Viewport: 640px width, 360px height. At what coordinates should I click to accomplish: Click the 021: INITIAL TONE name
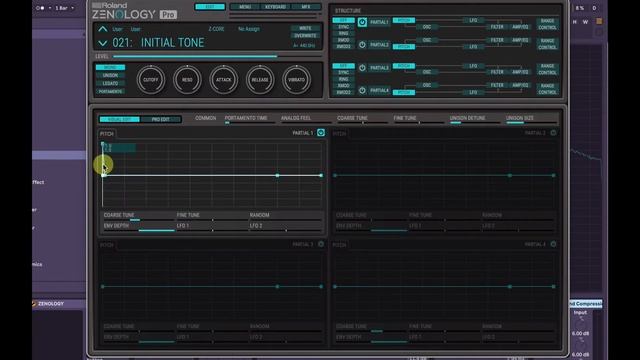[158, 43]
